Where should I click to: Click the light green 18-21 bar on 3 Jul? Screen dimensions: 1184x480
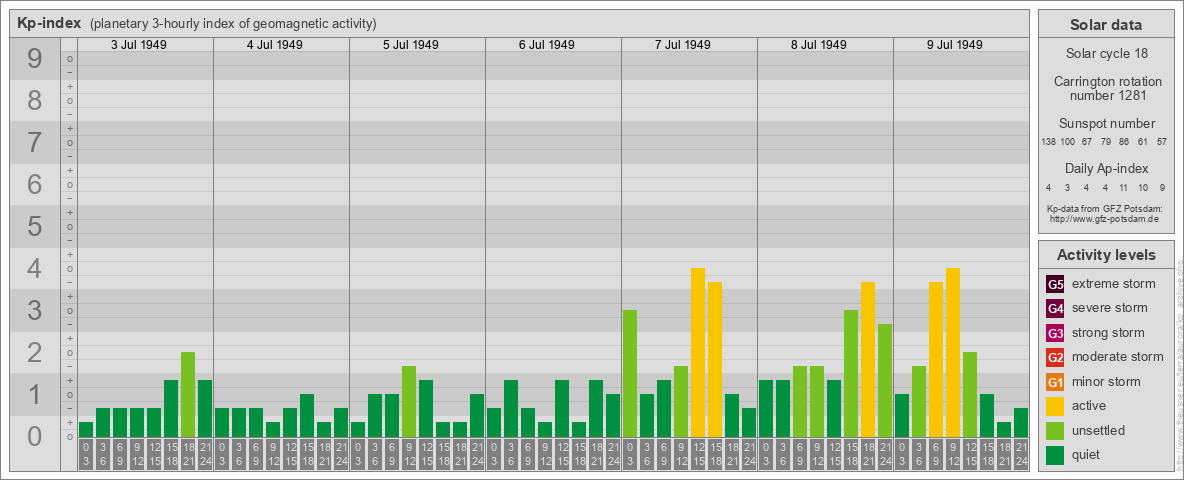[x=188, y=395]
